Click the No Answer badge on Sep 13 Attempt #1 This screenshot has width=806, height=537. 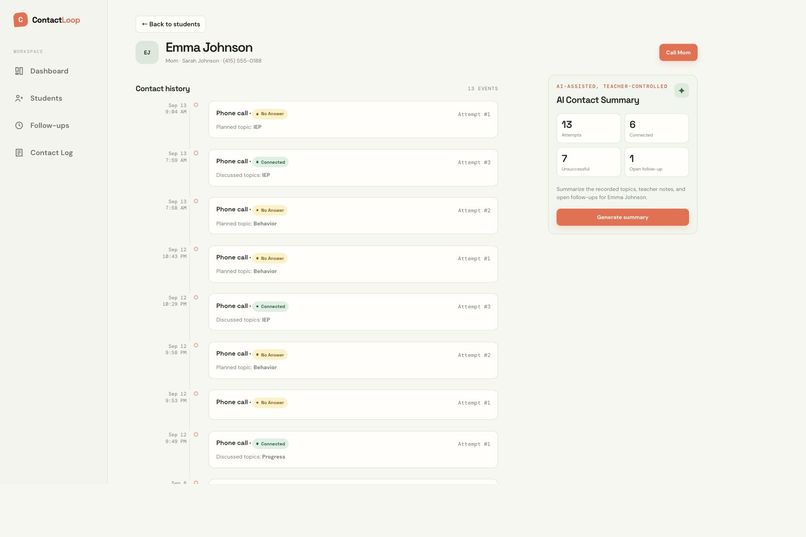click(x=270, y=114)
